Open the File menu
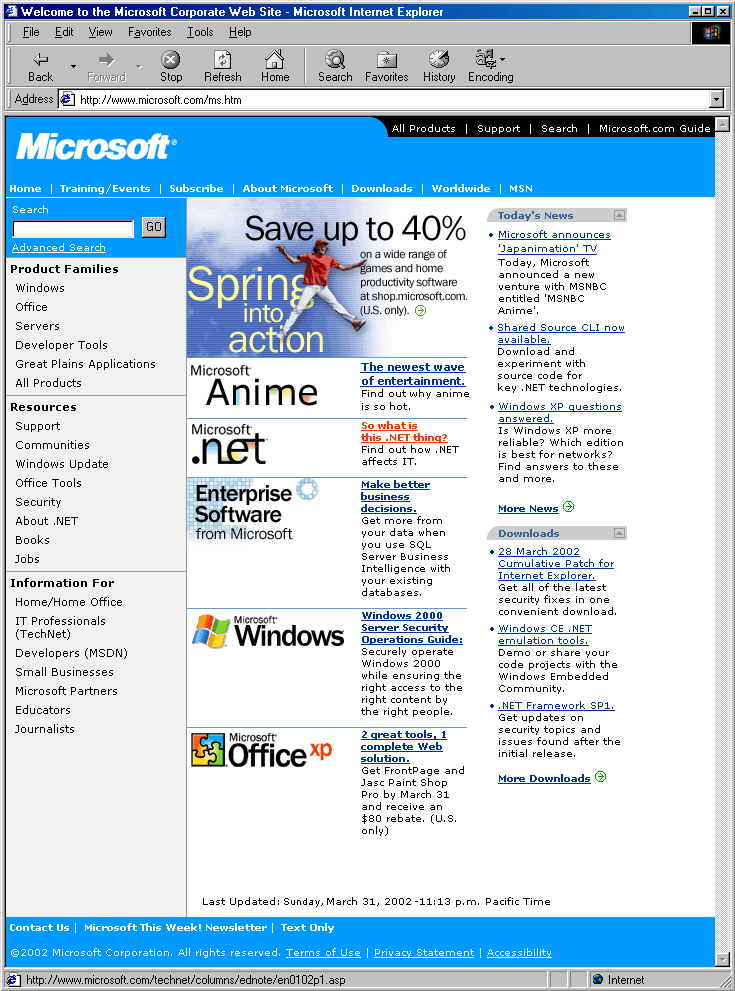735x991 pixels. coord(31,32)
